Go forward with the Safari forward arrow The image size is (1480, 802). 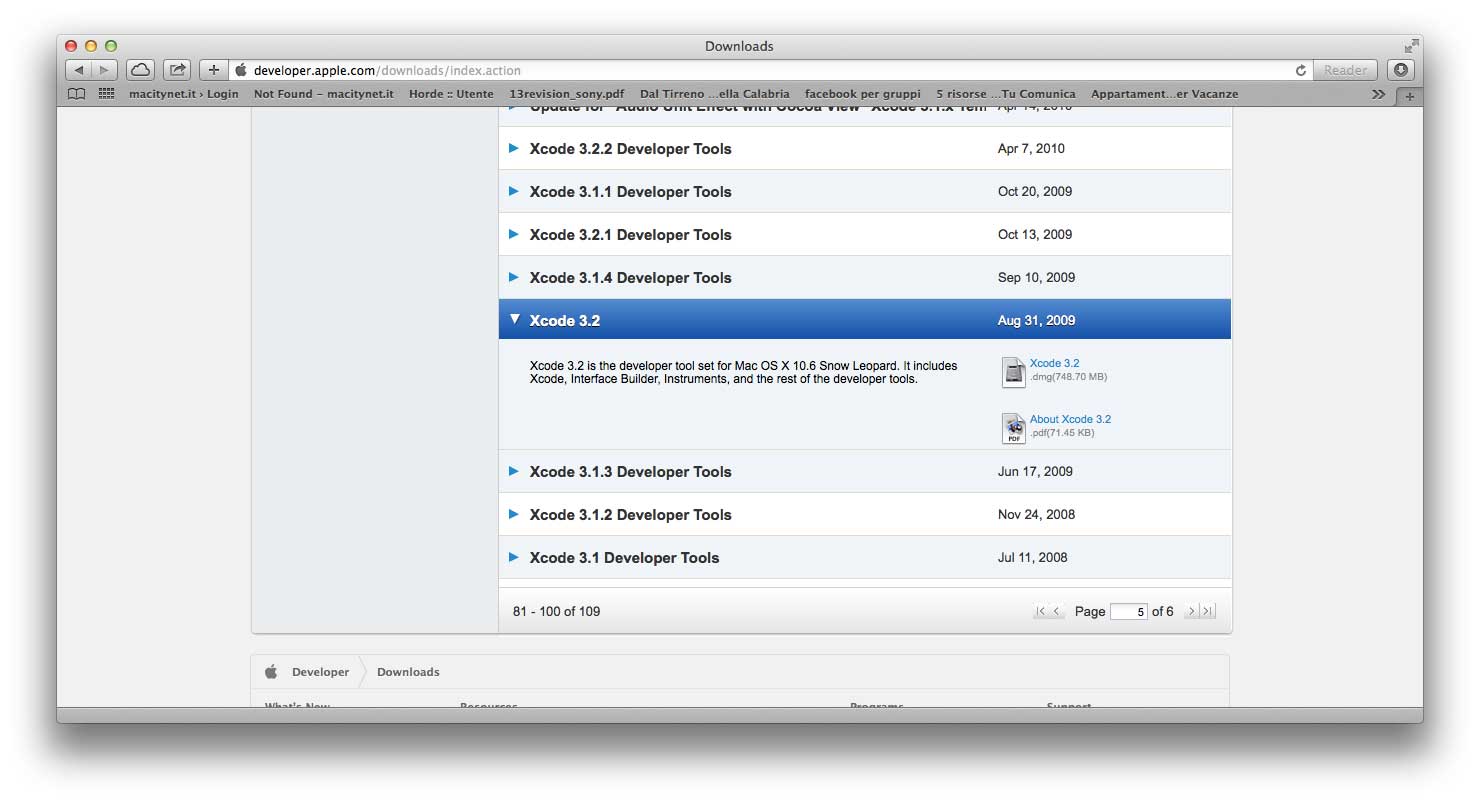coord(105,70)
